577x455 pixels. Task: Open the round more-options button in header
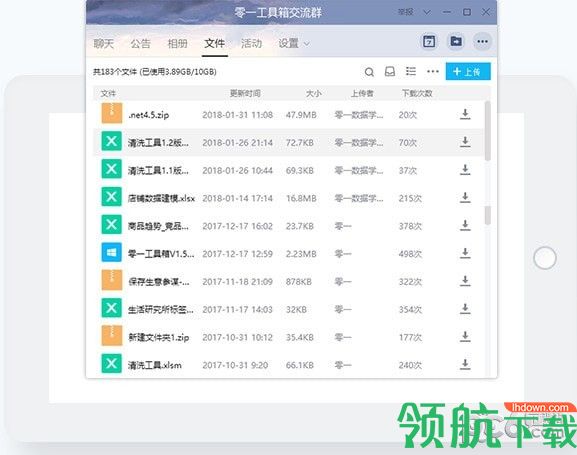click(482, 42)
